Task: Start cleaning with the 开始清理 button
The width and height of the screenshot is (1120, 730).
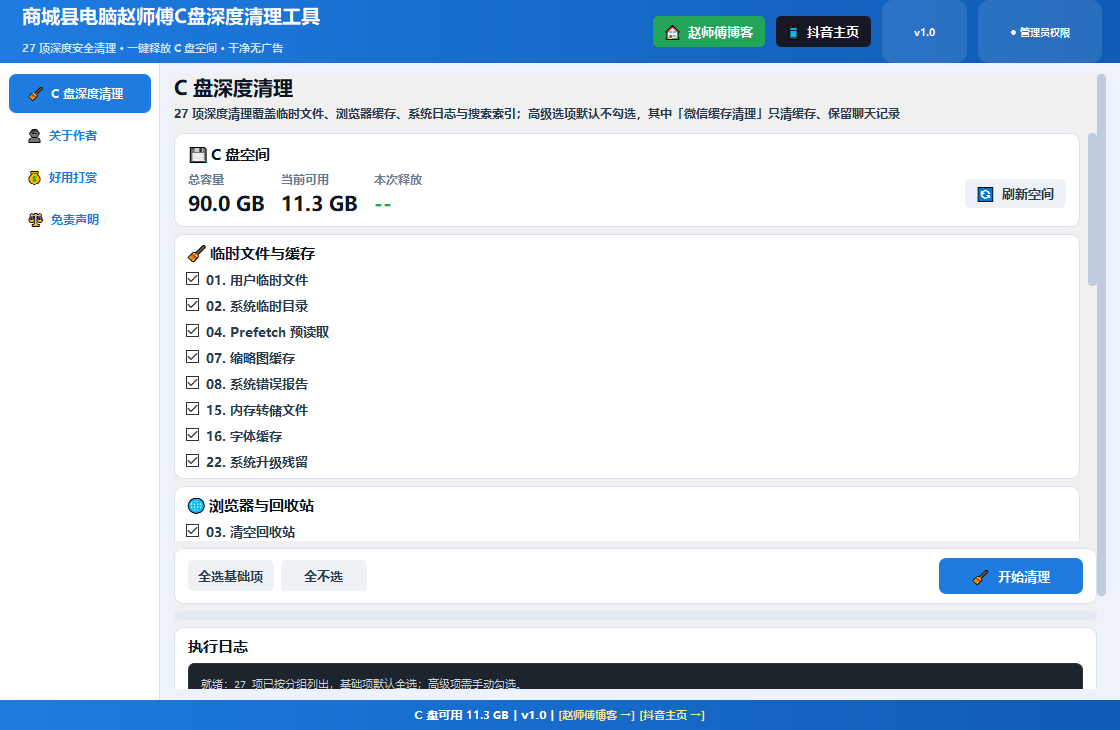Action: pos(1011,576)
